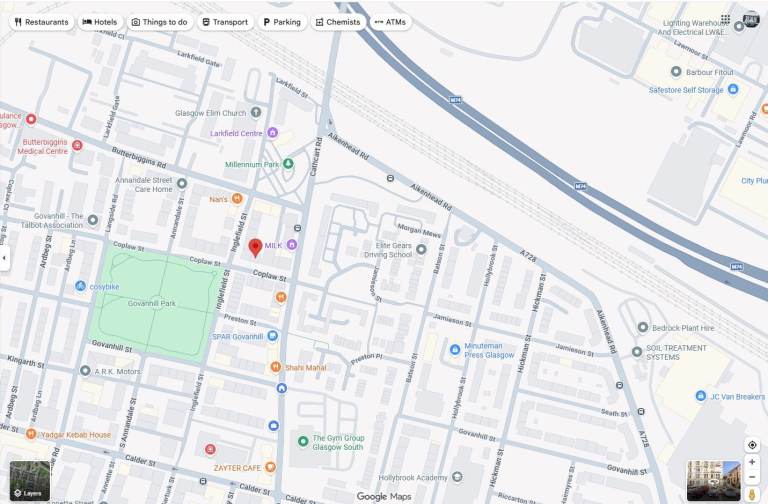The height and width of the screenshot is (504, 768).
Task: Show Chemists on the map
Action: point(337,22)
